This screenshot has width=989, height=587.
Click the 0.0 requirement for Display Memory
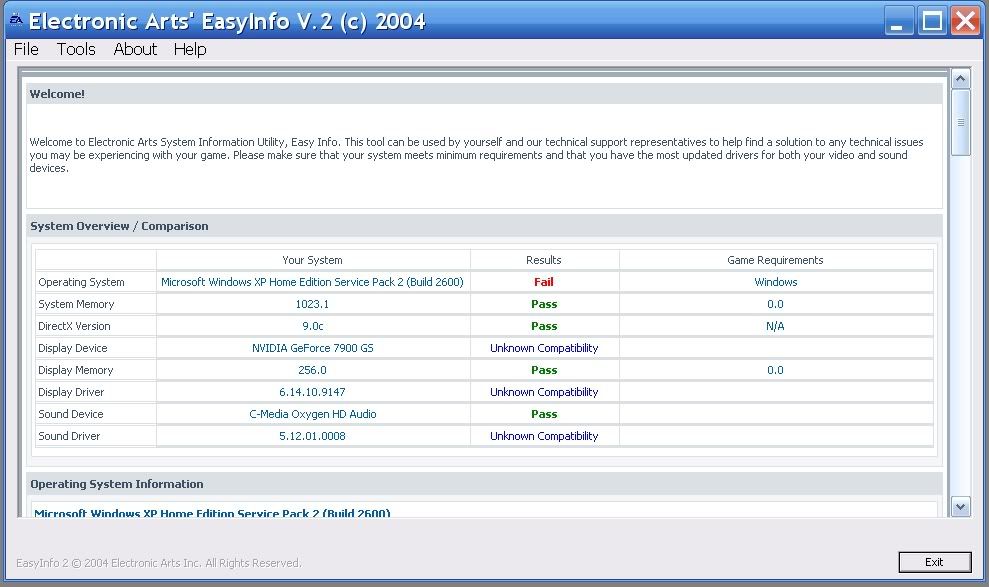point(775,370)
